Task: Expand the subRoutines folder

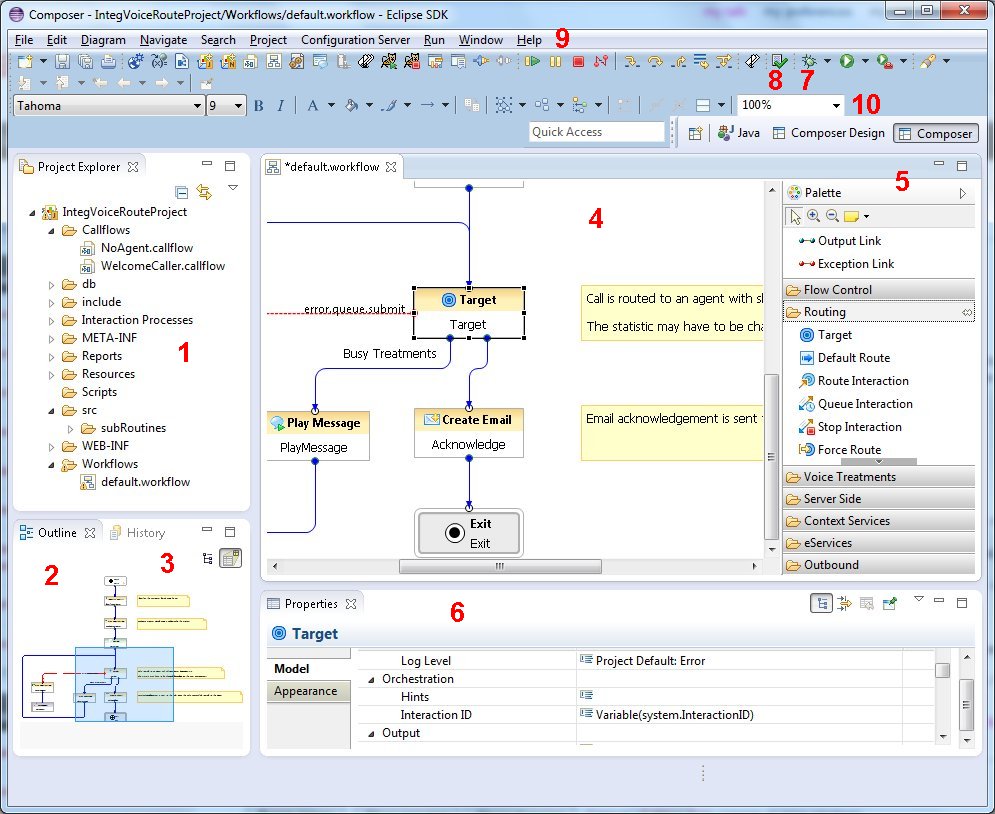Action: [70, 429]
